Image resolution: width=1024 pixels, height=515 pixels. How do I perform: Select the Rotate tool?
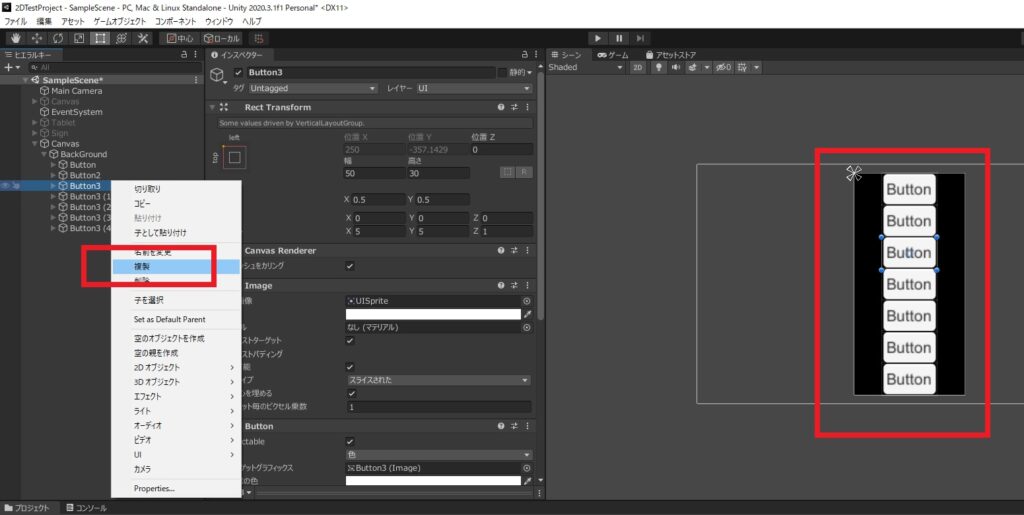tap(58, 39)
